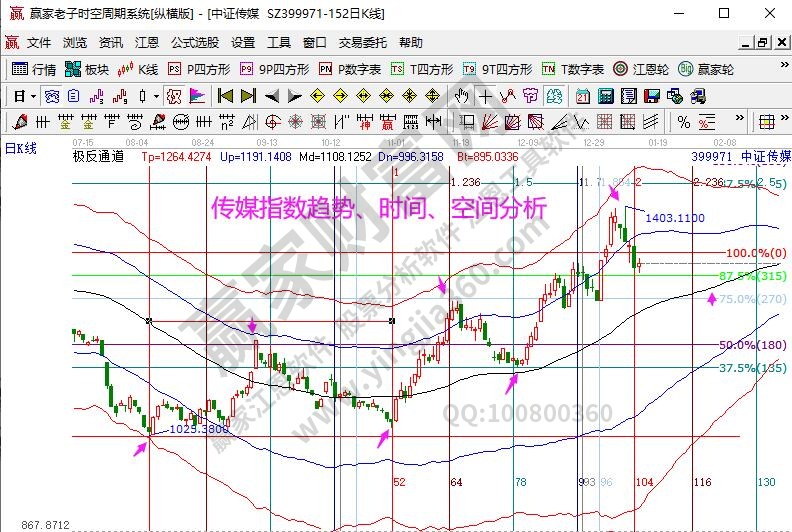Open the 9P四方形 tool
Viewport: 792px width, 532px height.
click(274, 69)
